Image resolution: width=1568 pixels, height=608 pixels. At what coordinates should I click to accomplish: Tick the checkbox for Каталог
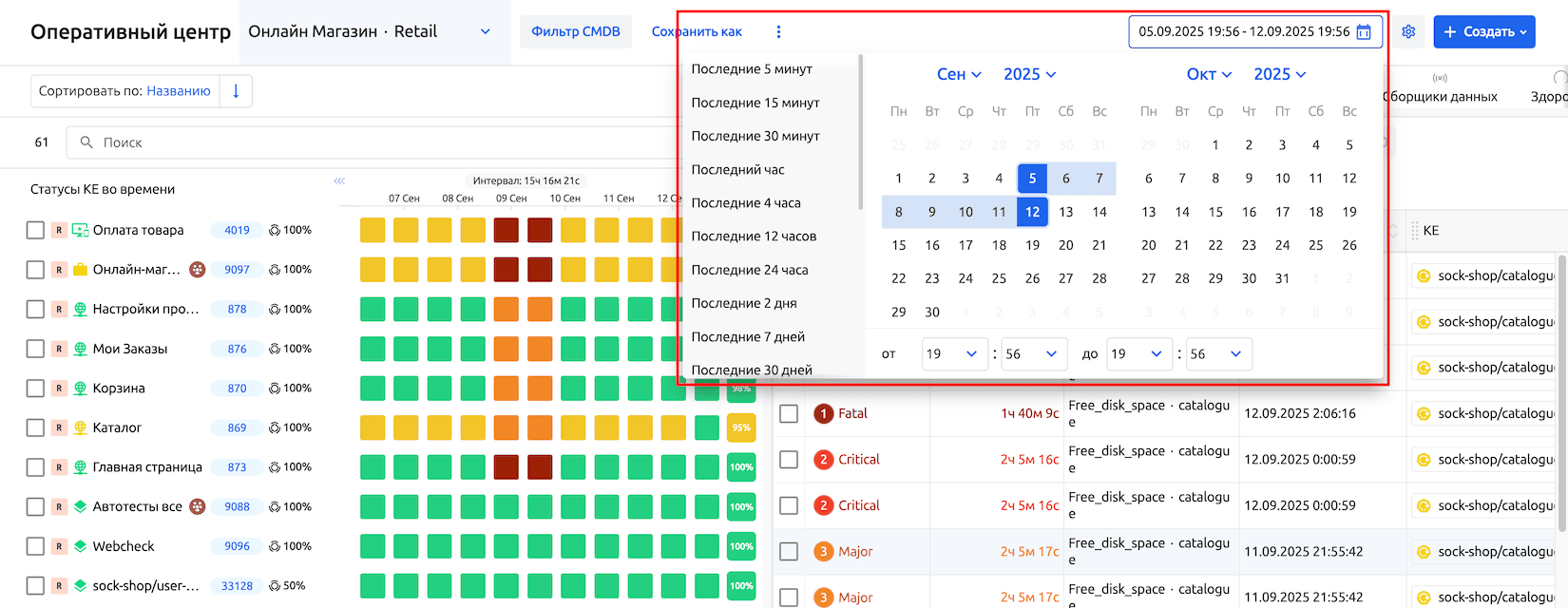point(35,428)
